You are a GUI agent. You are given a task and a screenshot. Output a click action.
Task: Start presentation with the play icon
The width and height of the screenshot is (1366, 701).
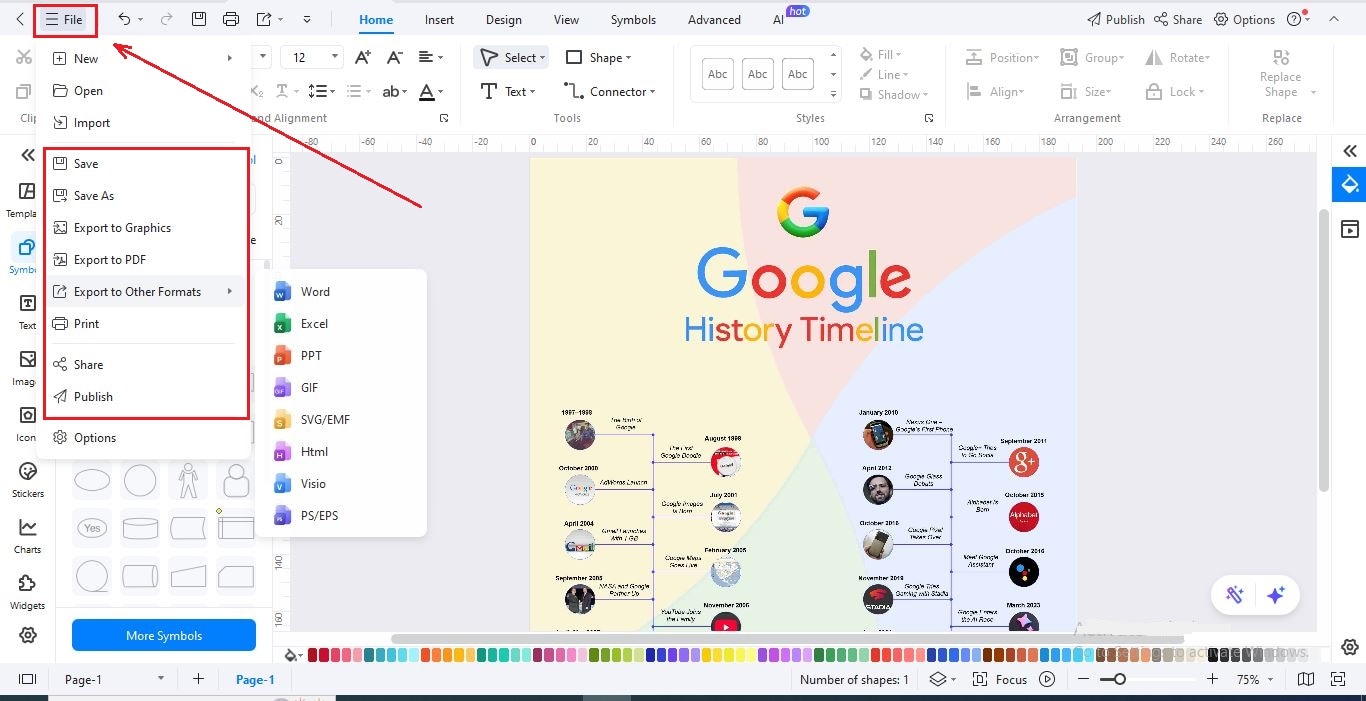click(x=1047, y=679)
